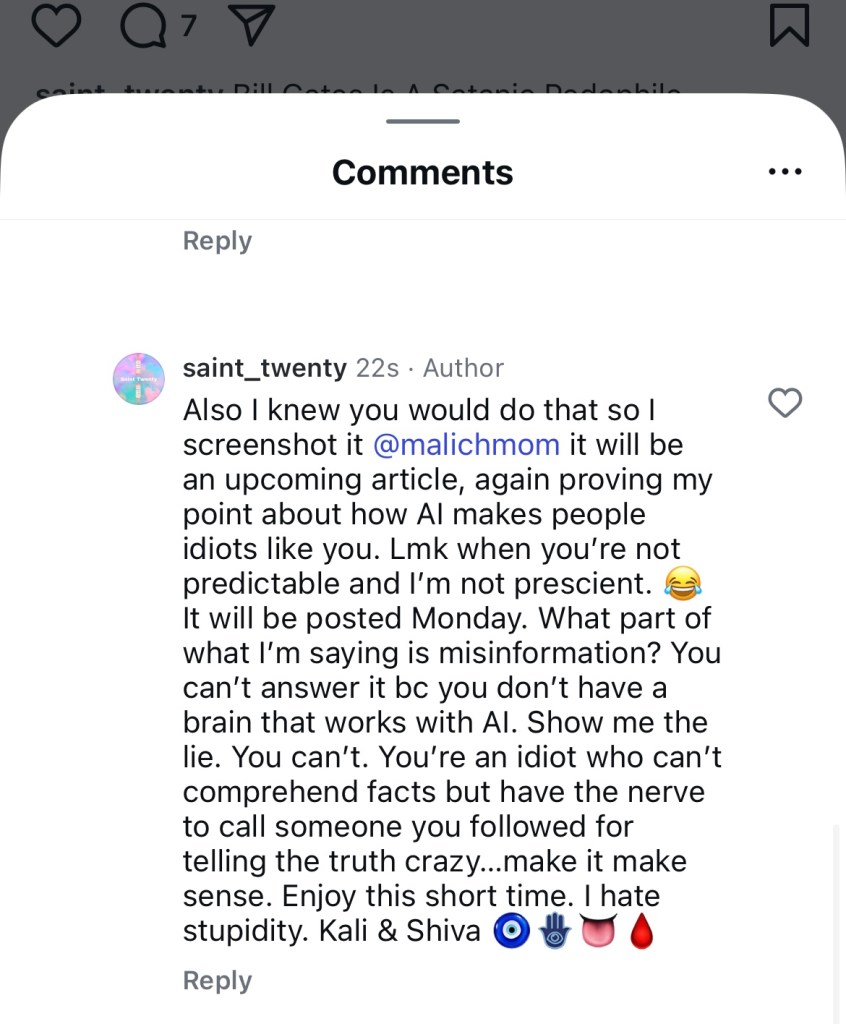
Task: Open the saint_twenty profile picture
Action: [140, 378]
